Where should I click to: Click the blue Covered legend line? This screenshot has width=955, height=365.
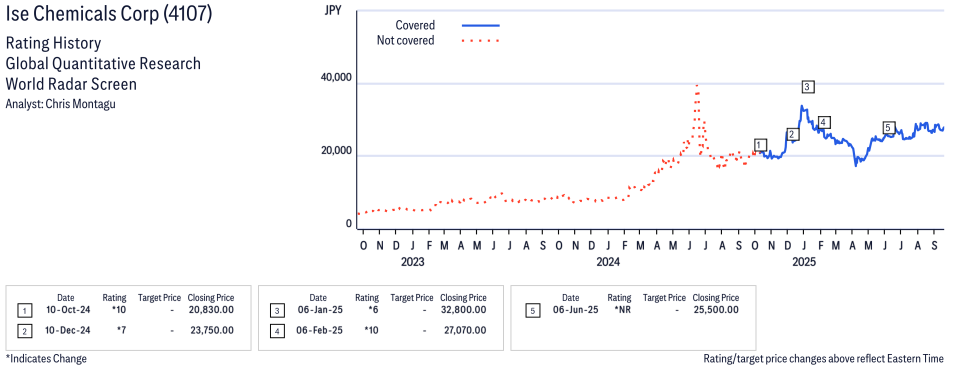click(x=481, y=25)
